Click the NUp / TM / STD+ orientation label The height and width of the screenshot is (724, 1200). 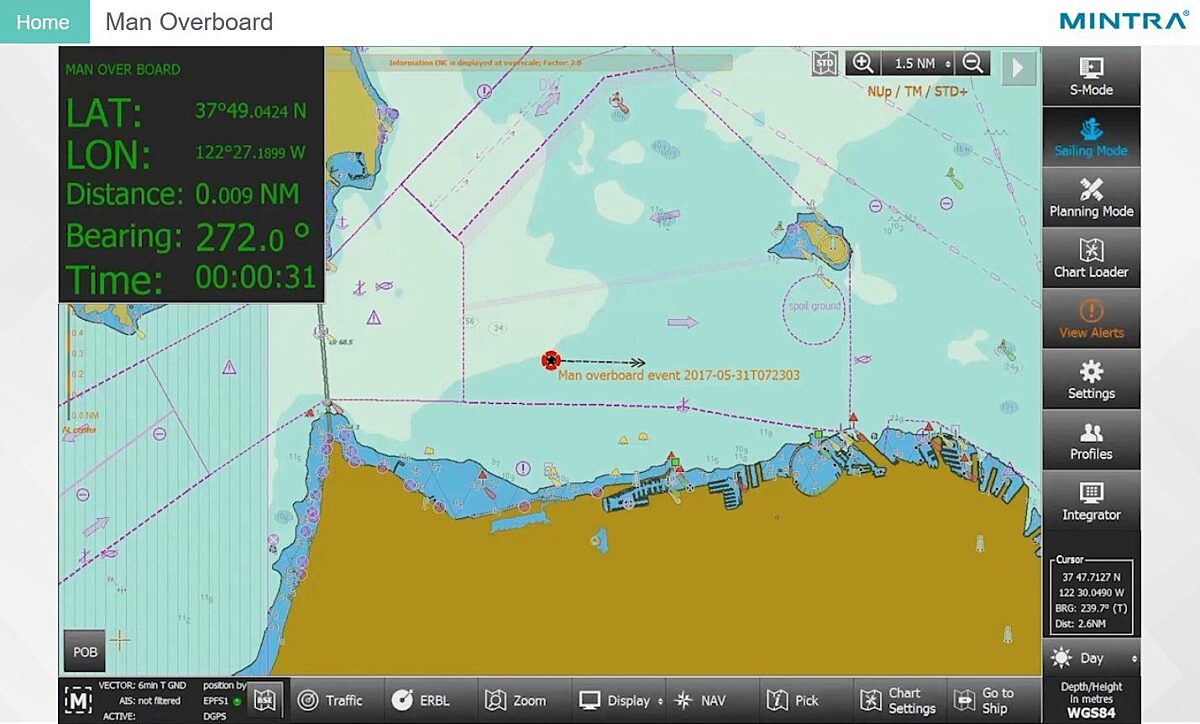point(917,91)
